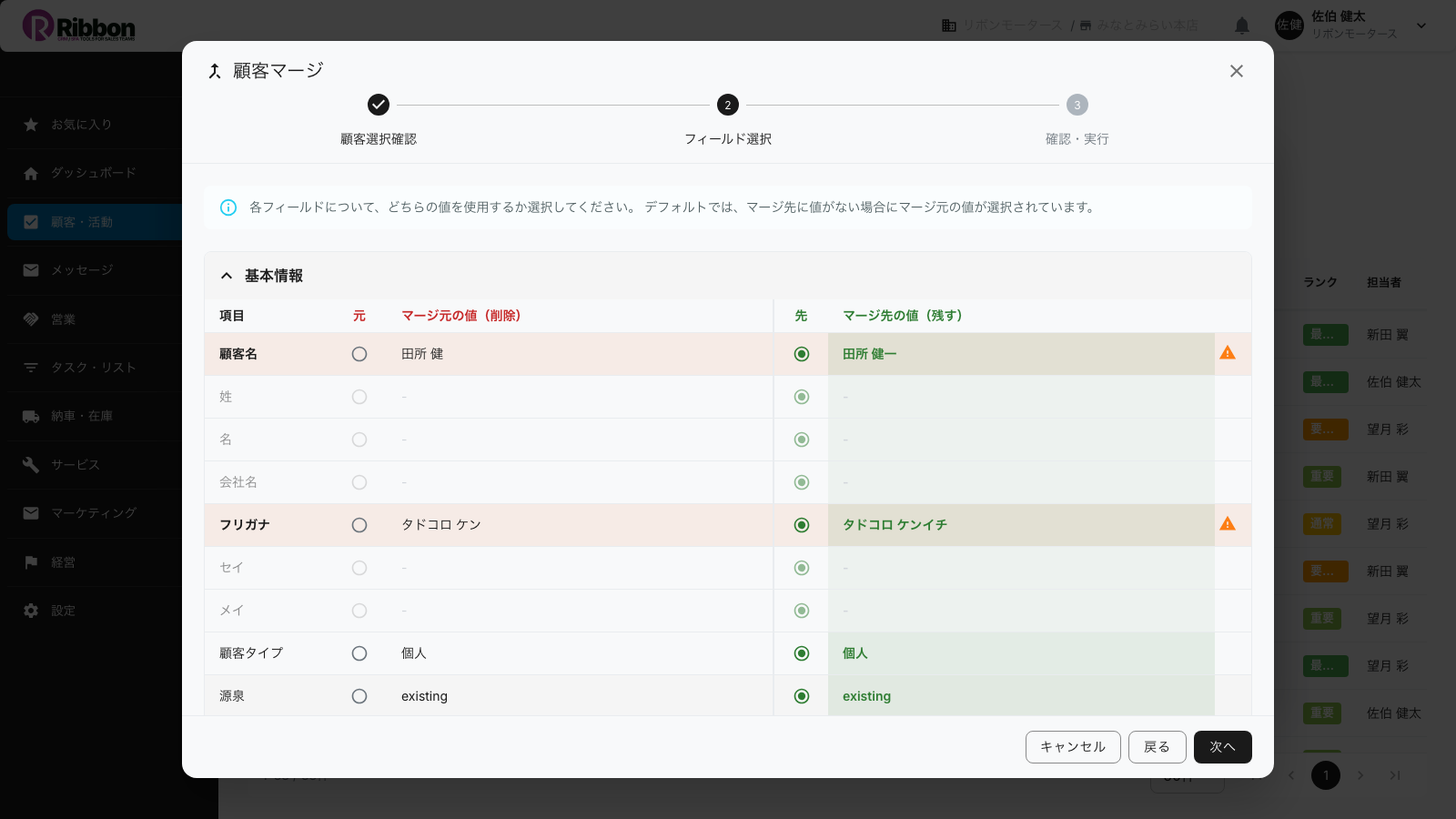Select source radio for 源泉 existing
The image size is (1456, 819).
point(359,696)
